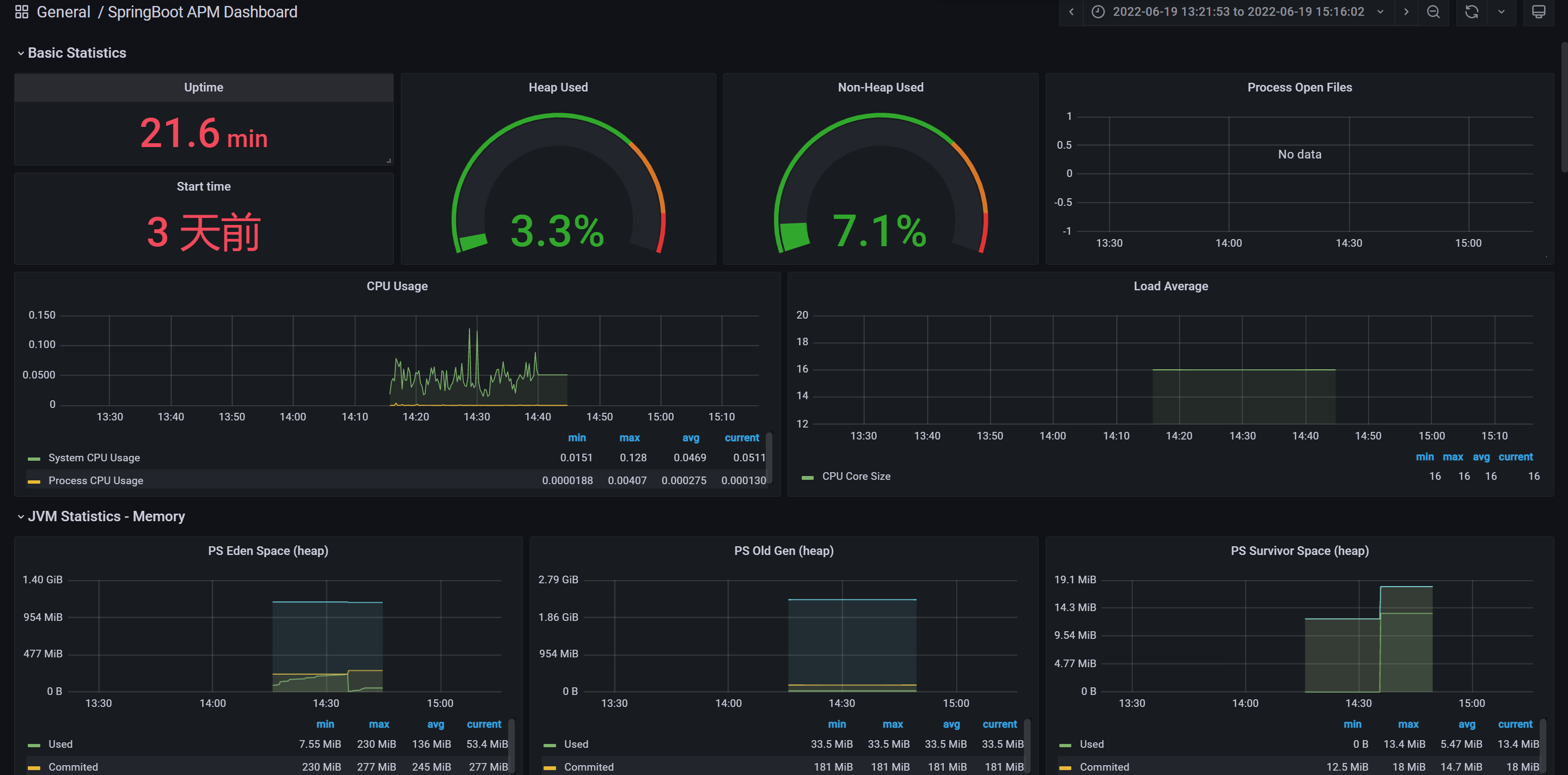Viewport: 1568px width, 775px height.
Task: Toggle Process CPU Usage series in legend
Action: 95,481
